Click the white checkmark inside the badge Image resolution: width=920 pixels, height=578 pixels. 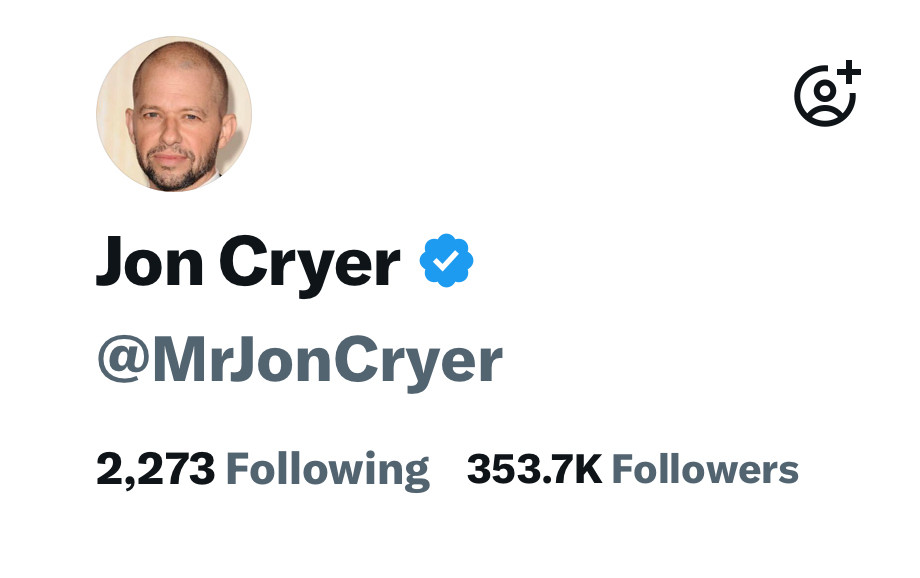coord(447,260)
